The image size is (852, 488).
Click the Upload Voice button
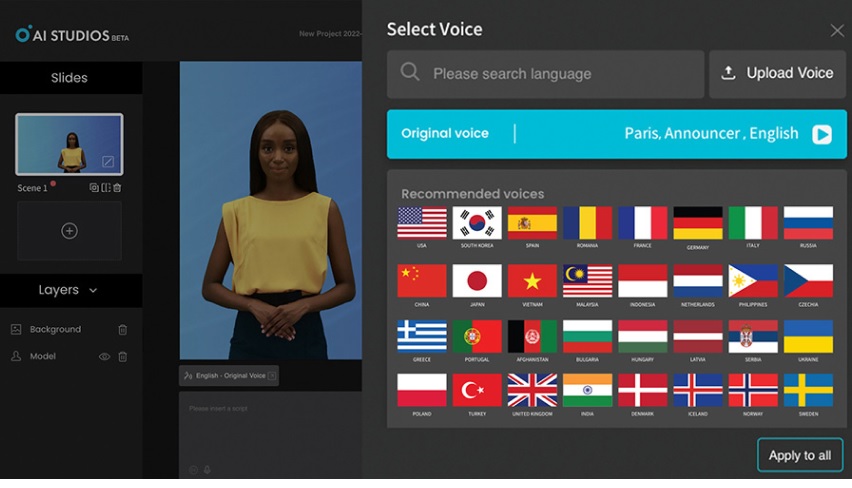point(777,74)
